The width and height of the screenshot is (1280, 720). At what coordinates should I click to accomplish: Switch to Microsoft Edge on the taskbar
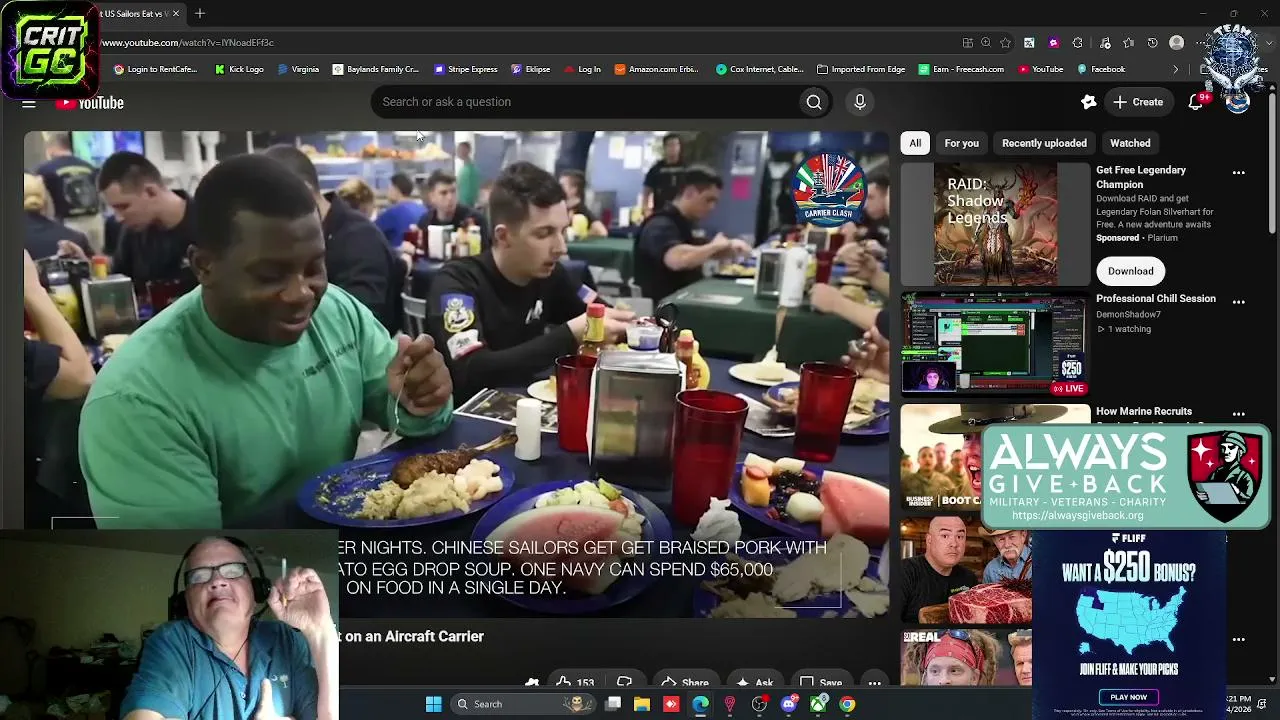coord(700,704)
